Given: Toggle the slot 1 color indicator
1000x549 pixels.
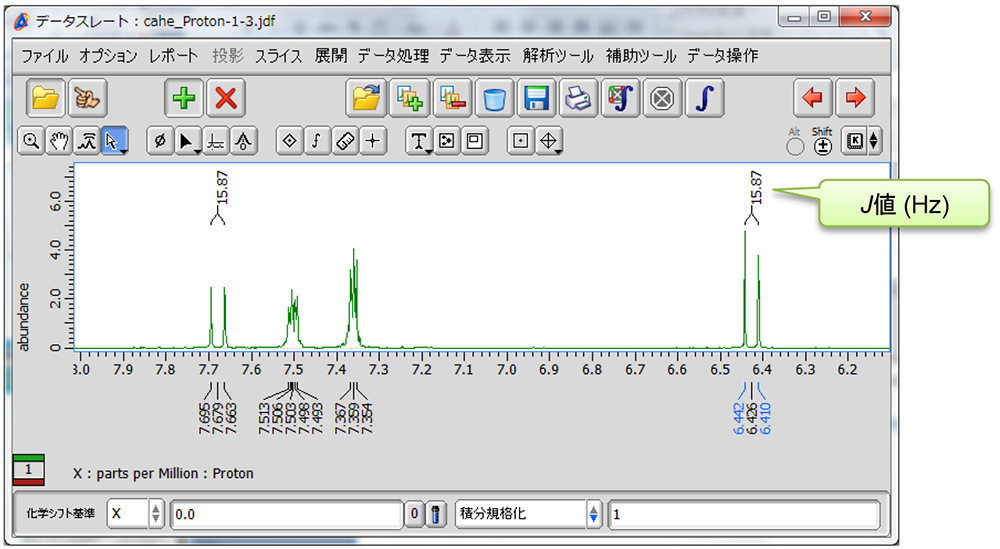Looking at the screenshot, I should coord(30,468).
